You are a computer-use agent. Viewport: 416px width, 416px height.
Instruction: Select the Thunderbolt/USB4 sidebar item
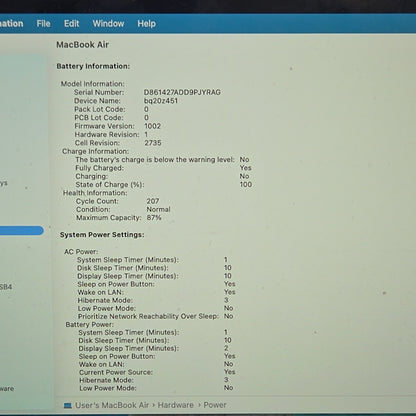coord(6,286)
